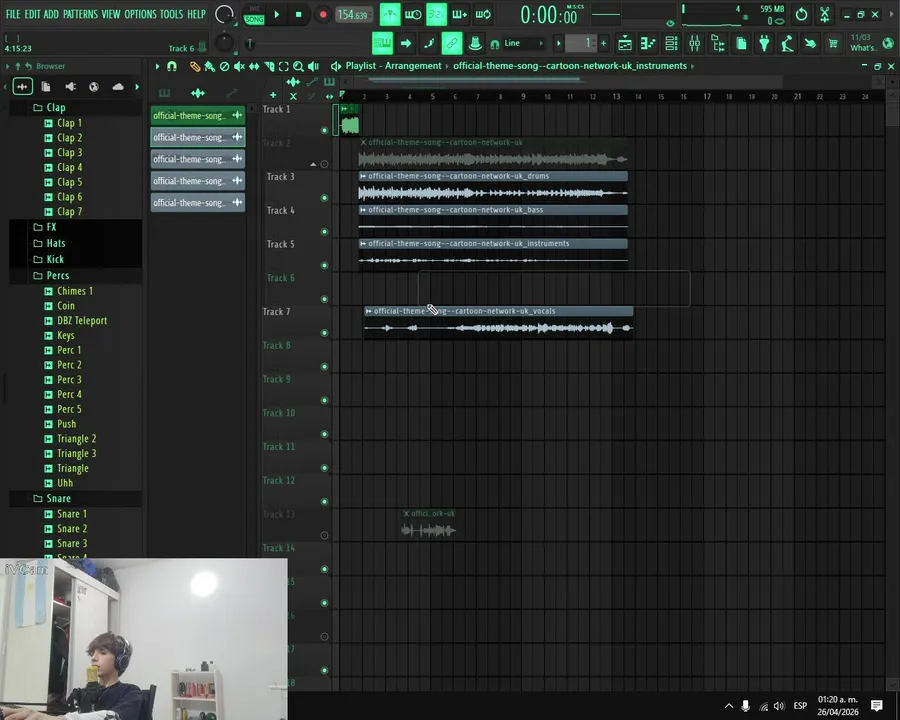
Task: Click the undo history circular arrow icon
Action: point(801,14)
